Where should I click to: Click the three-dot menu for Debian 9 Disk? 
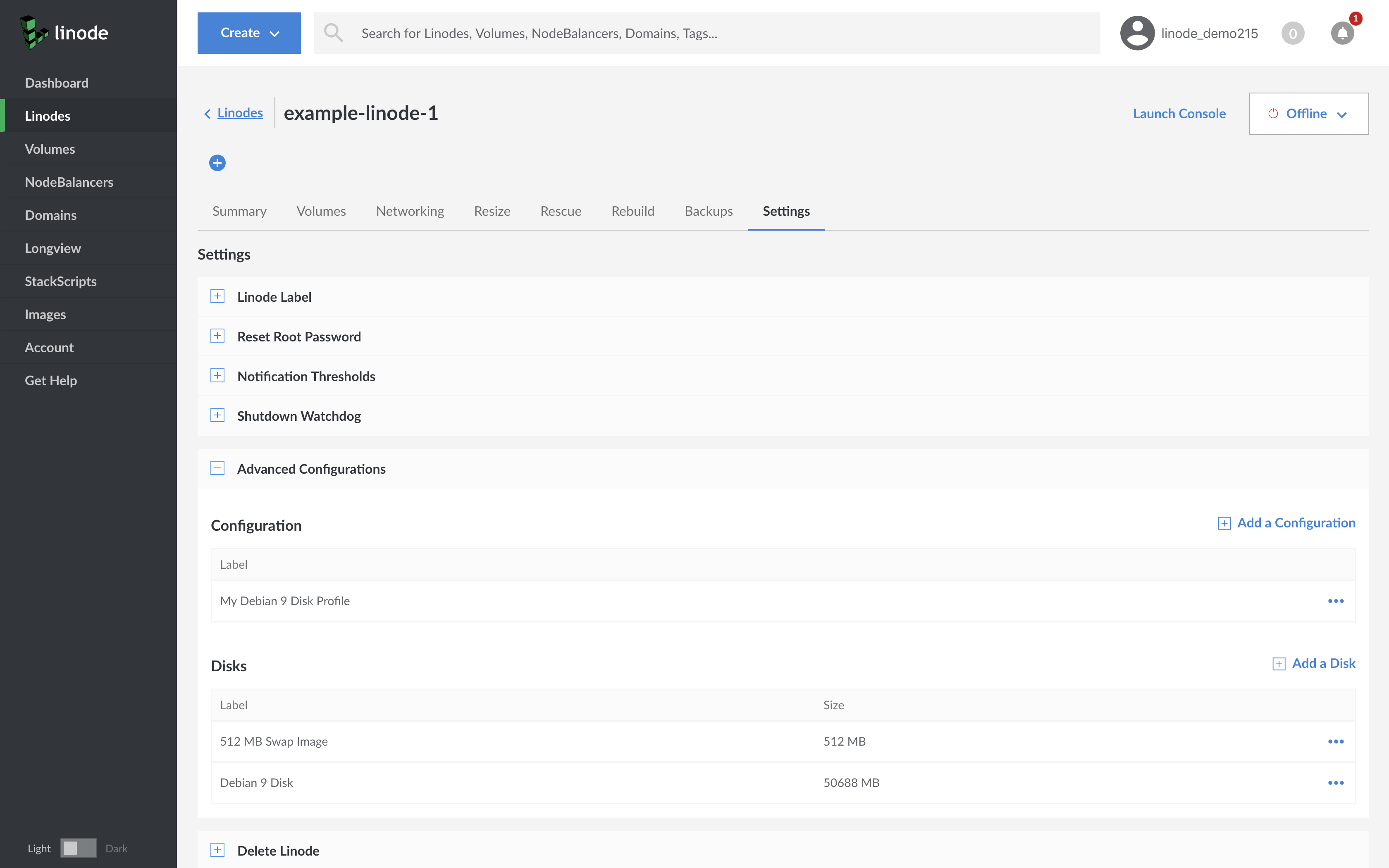point(1336,782)
